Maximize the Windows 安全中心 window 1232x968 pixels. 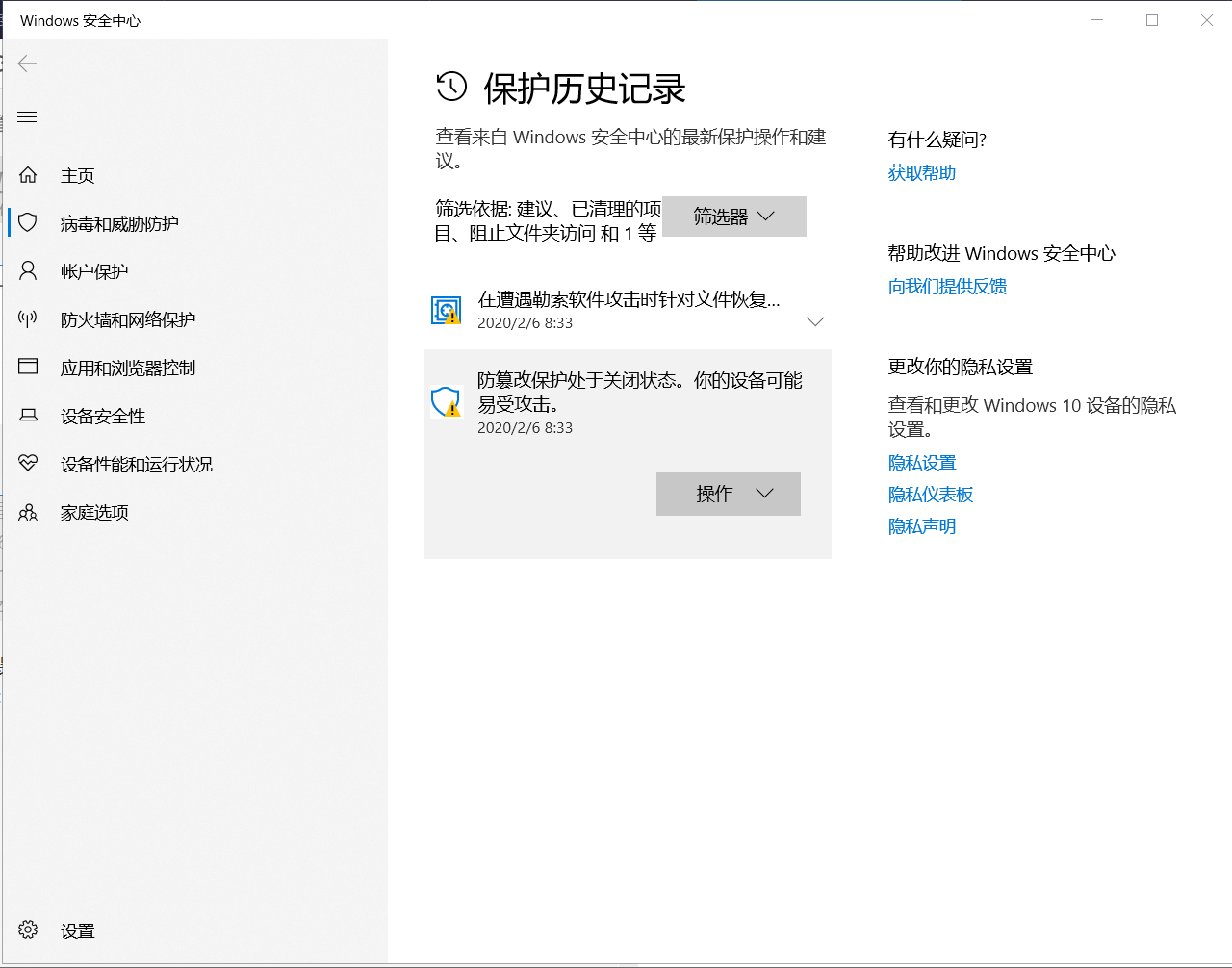pos(1152,20)
